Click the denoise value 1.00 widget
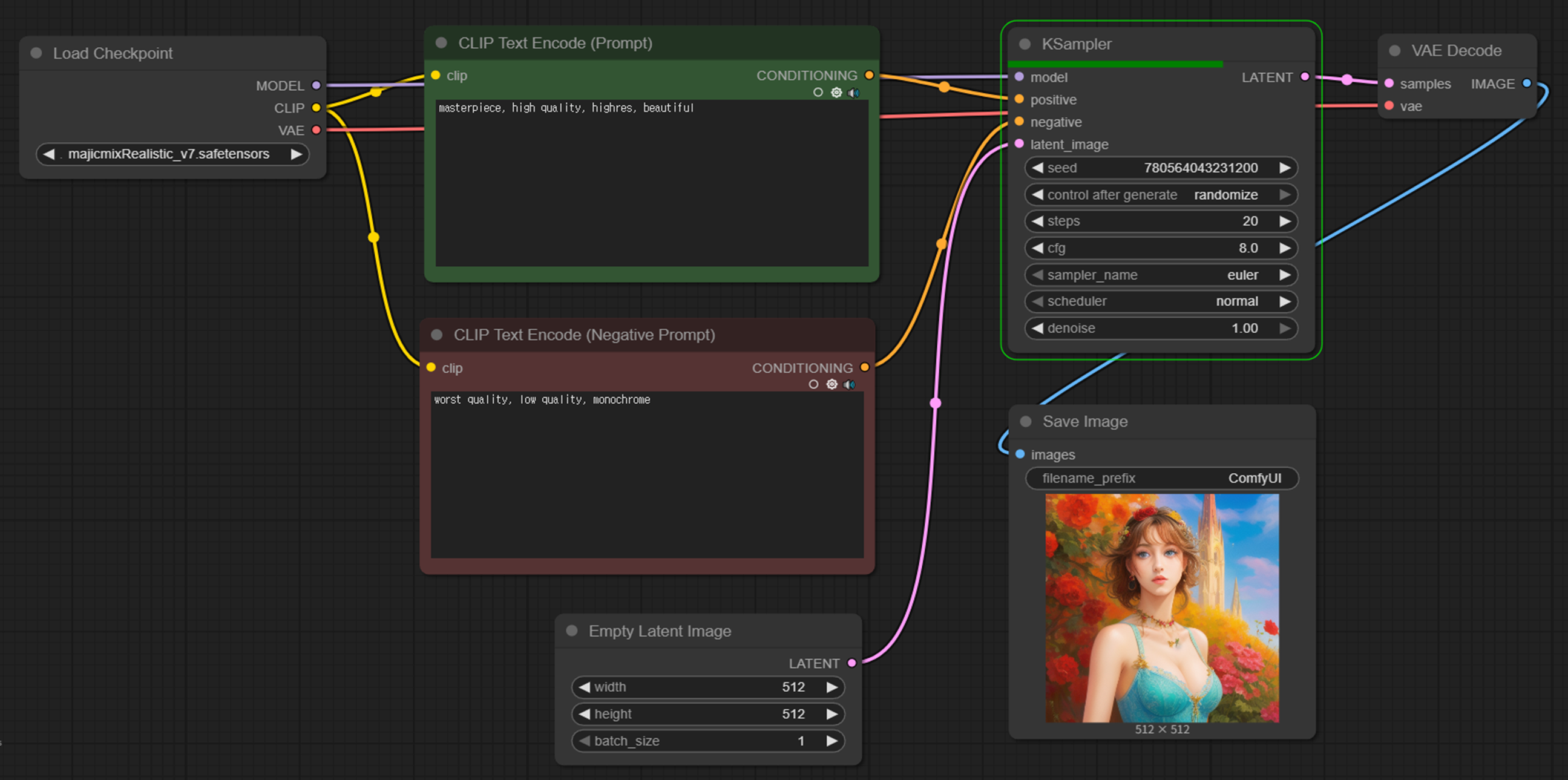Viewport: 1568px width, 780px height. [1161, 328]
